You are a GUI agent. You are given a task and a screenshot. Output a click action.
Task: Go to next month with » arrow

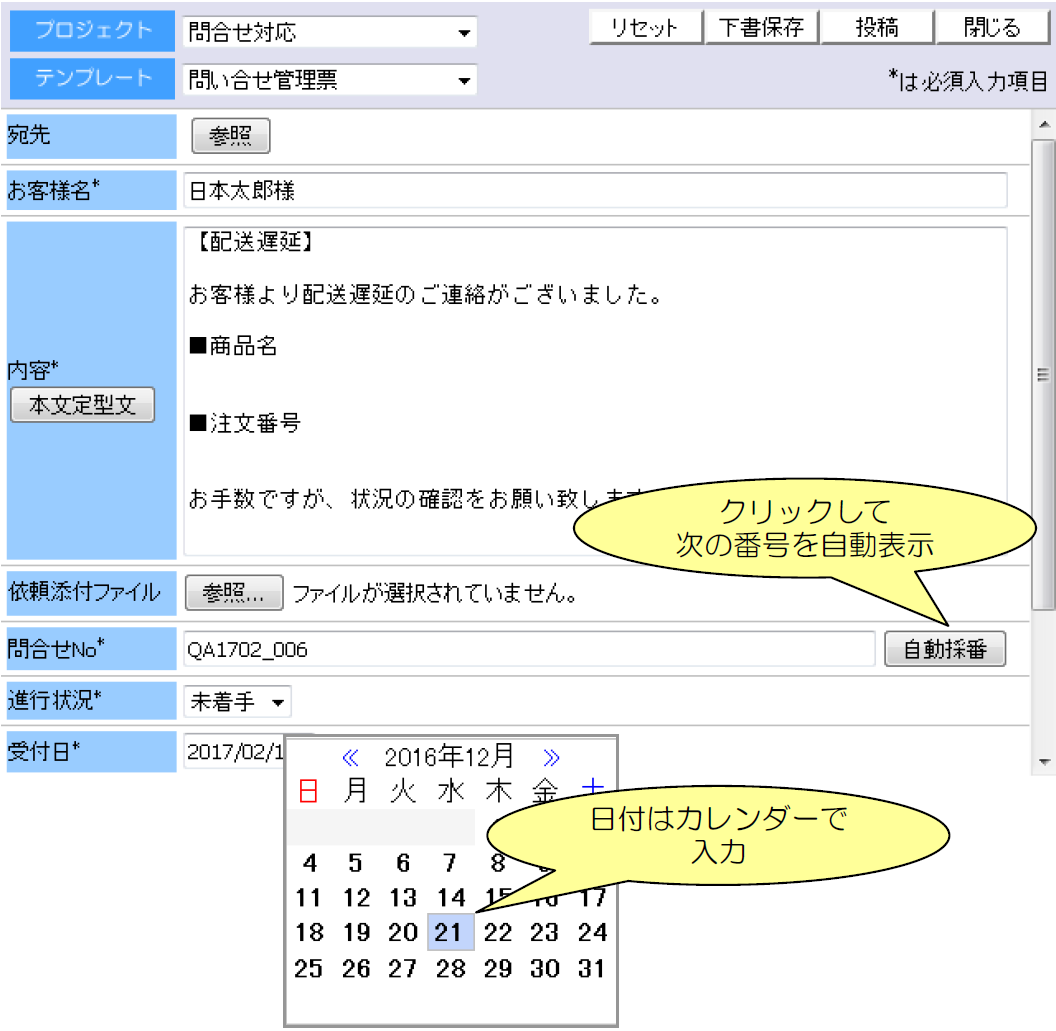552,758
